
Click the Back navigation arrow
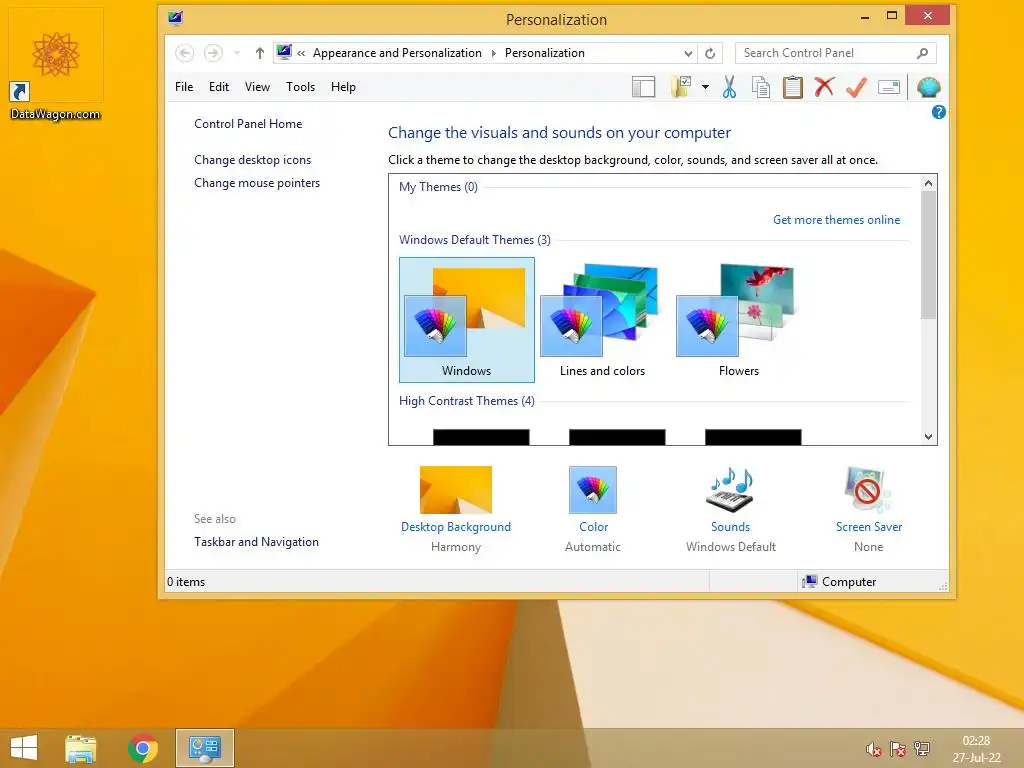185,53
